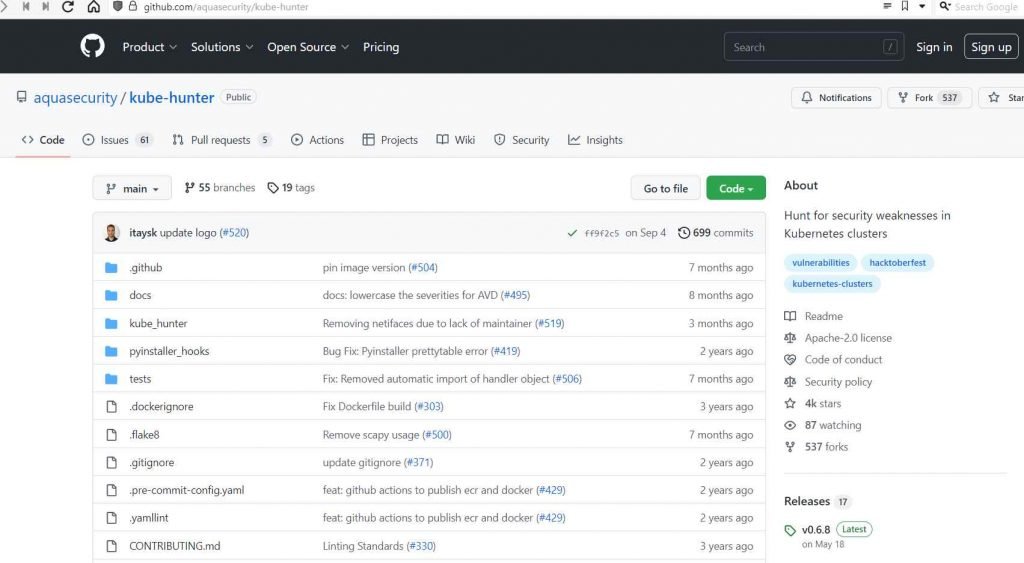The image size is (1024, 563).
Task: Open the Insights tab
Action: click(595, 140)
